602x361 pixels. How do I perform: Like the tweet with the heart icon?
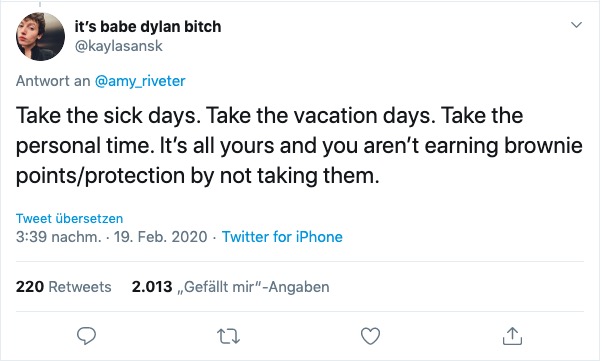tap(370, 336)
